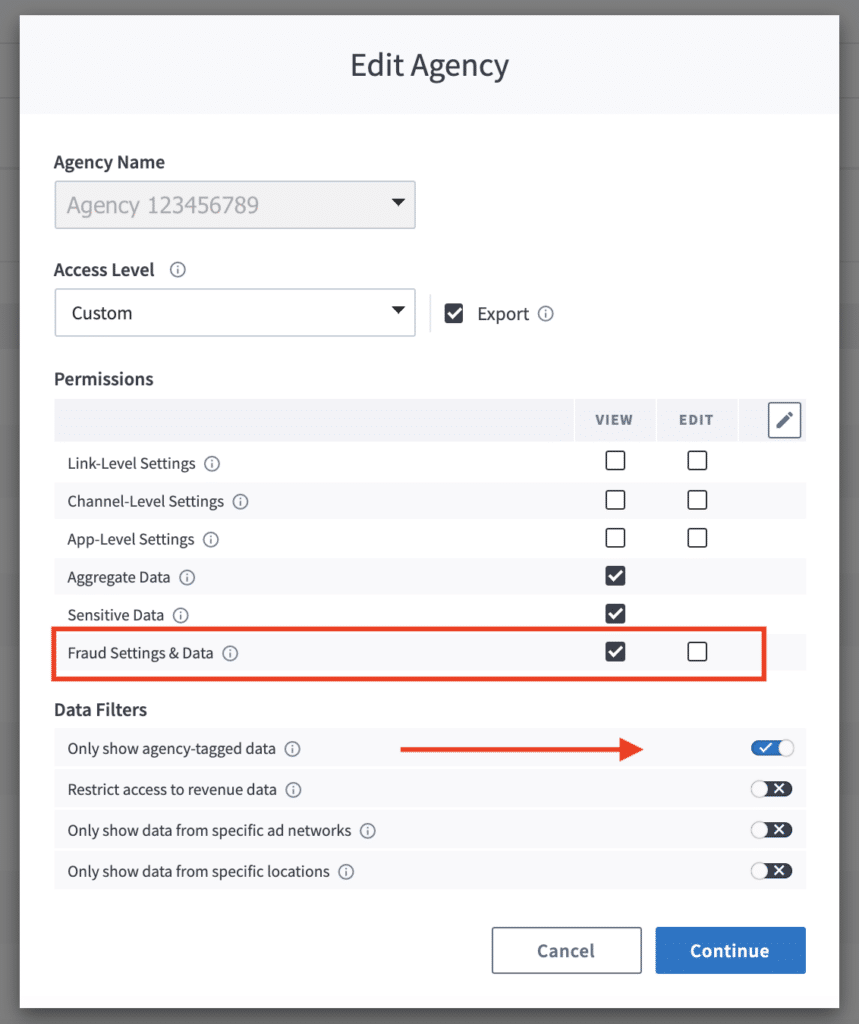Enable Restrict access to revenue data
859x1024 pixels.
(x=772, y=789)
